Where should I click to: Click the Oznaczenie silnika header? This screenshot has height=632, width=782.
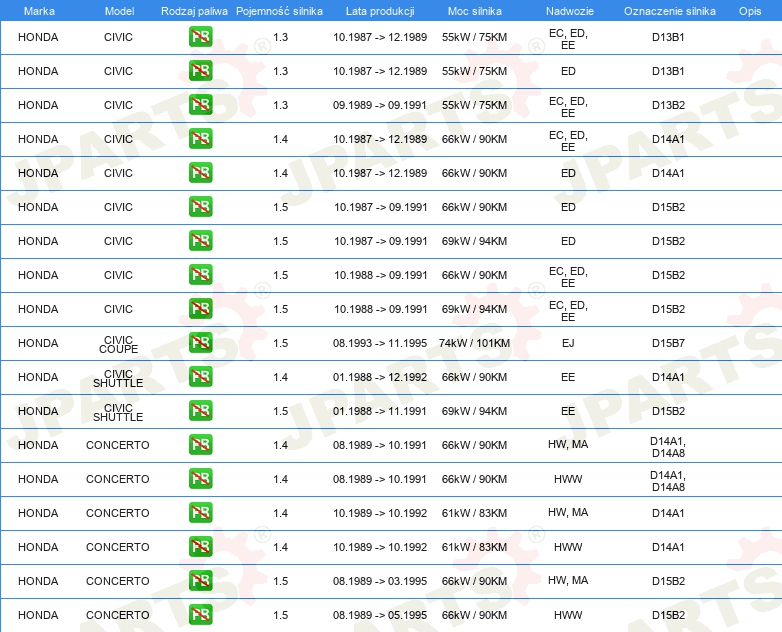tap(669, 11)
